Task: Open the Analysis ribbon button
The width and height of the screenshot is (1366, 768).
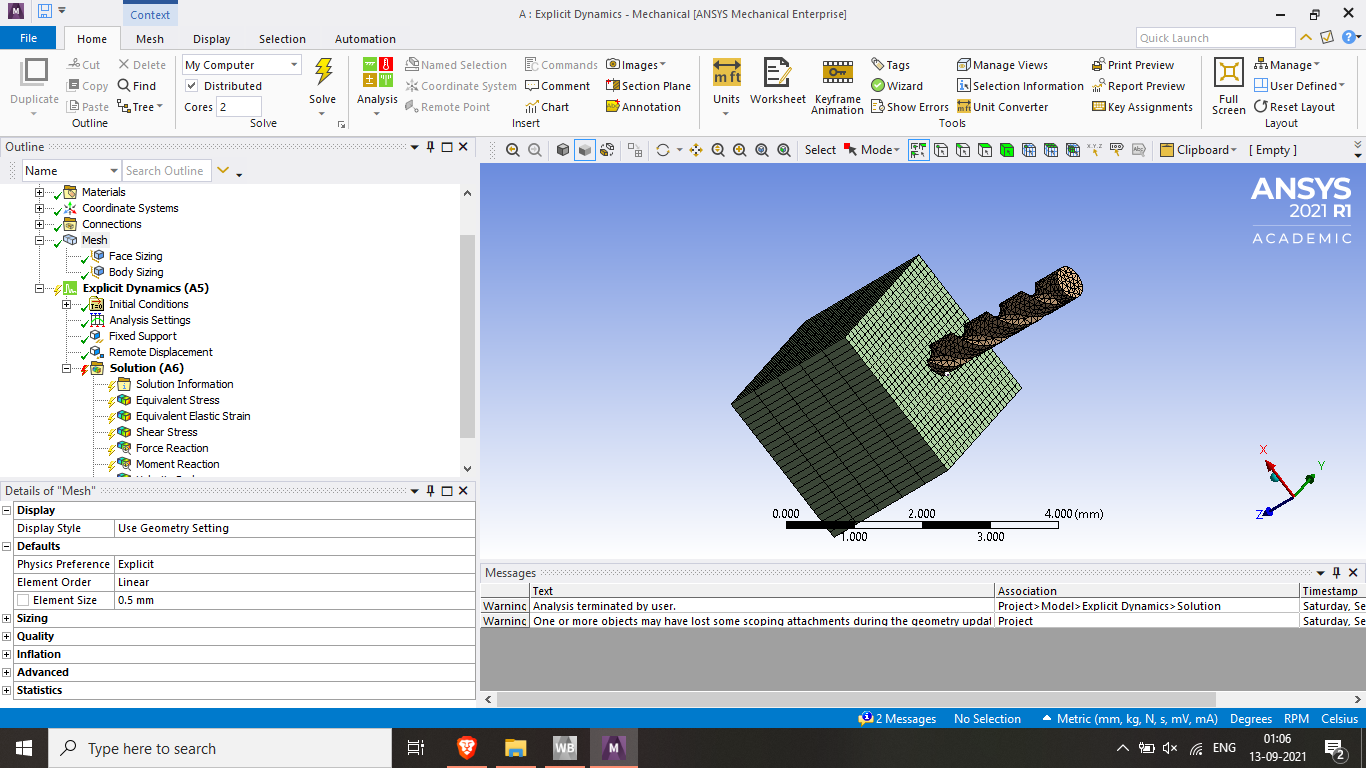Action: [x=377, y=88]
